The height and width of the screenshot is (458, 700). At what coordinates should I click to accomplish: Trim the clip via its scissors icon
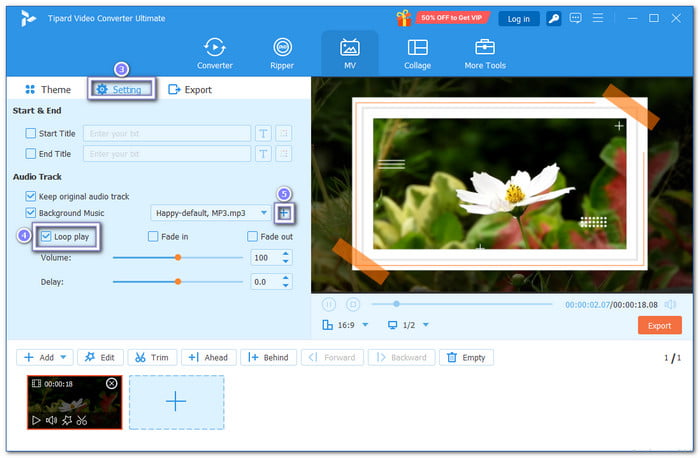point(82,420)
